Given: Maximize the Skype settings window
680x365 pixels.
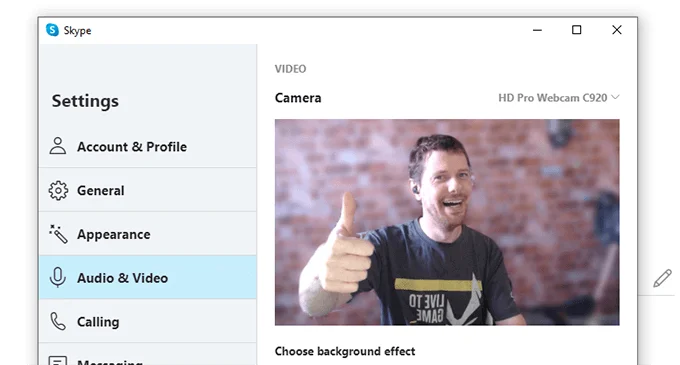Looking at the screenshot, I should [x=576, y=30].
